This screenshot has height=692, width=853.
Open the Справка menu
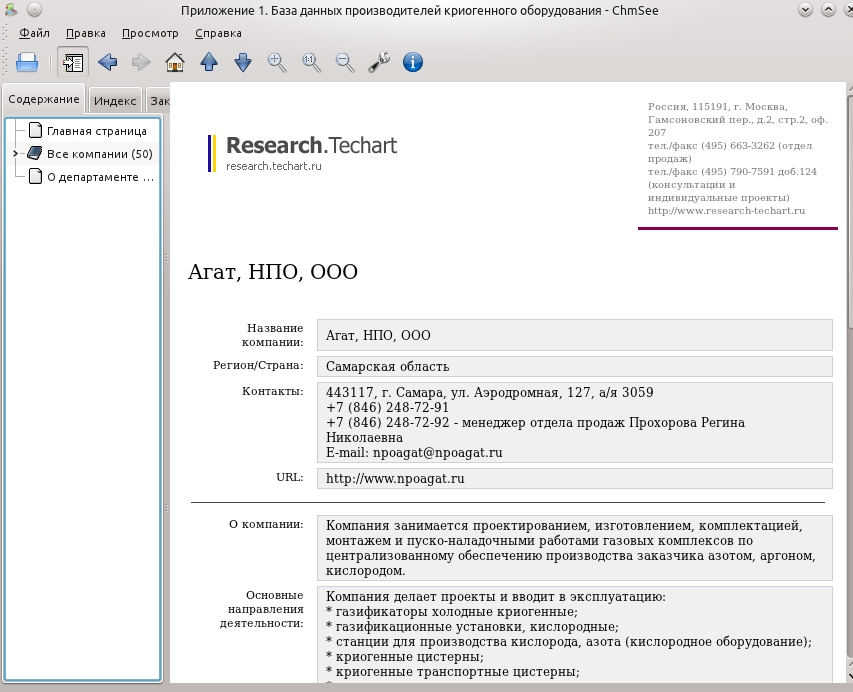pos(218,33)
